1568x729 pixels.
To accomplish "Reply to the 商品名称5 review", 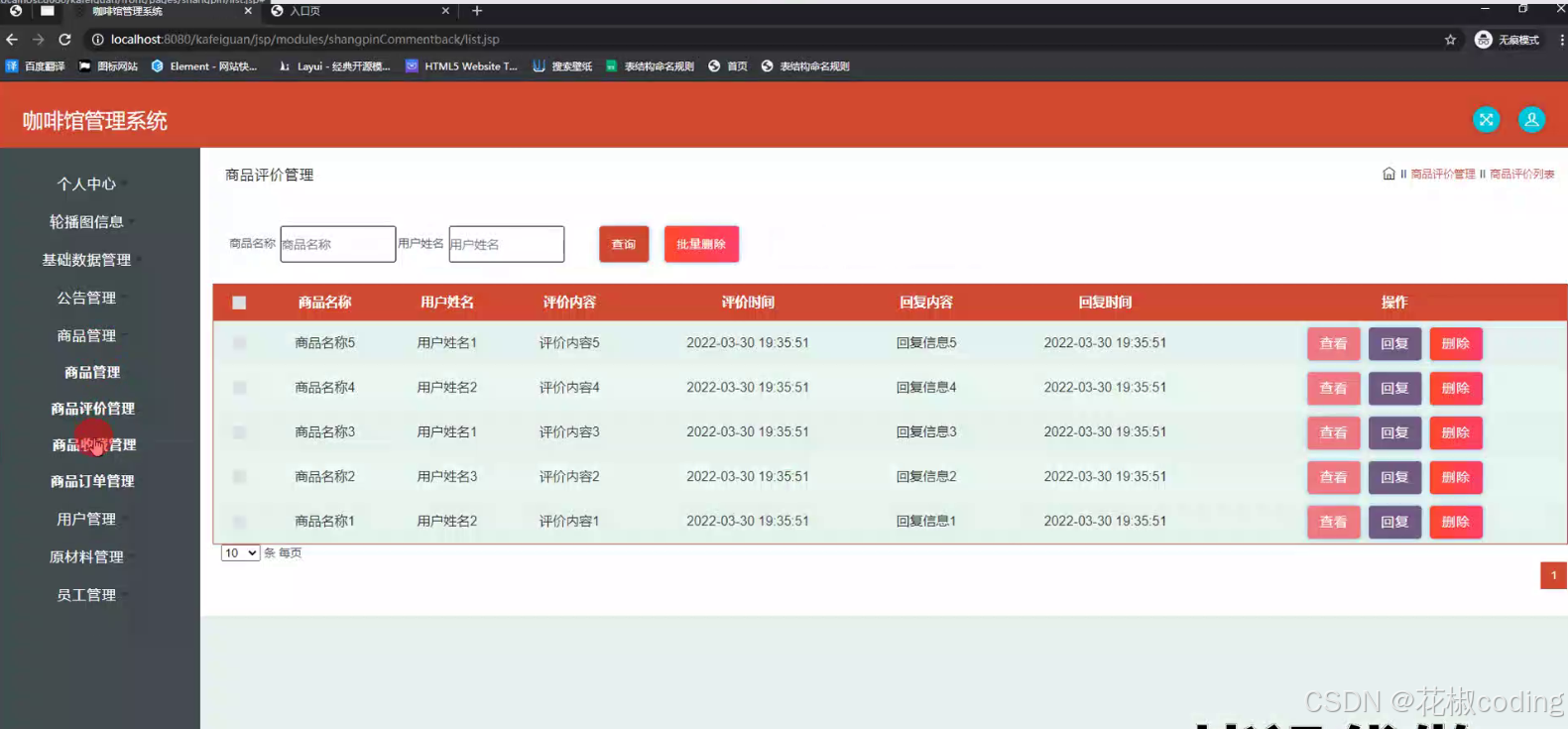I will click(1394, 344).
